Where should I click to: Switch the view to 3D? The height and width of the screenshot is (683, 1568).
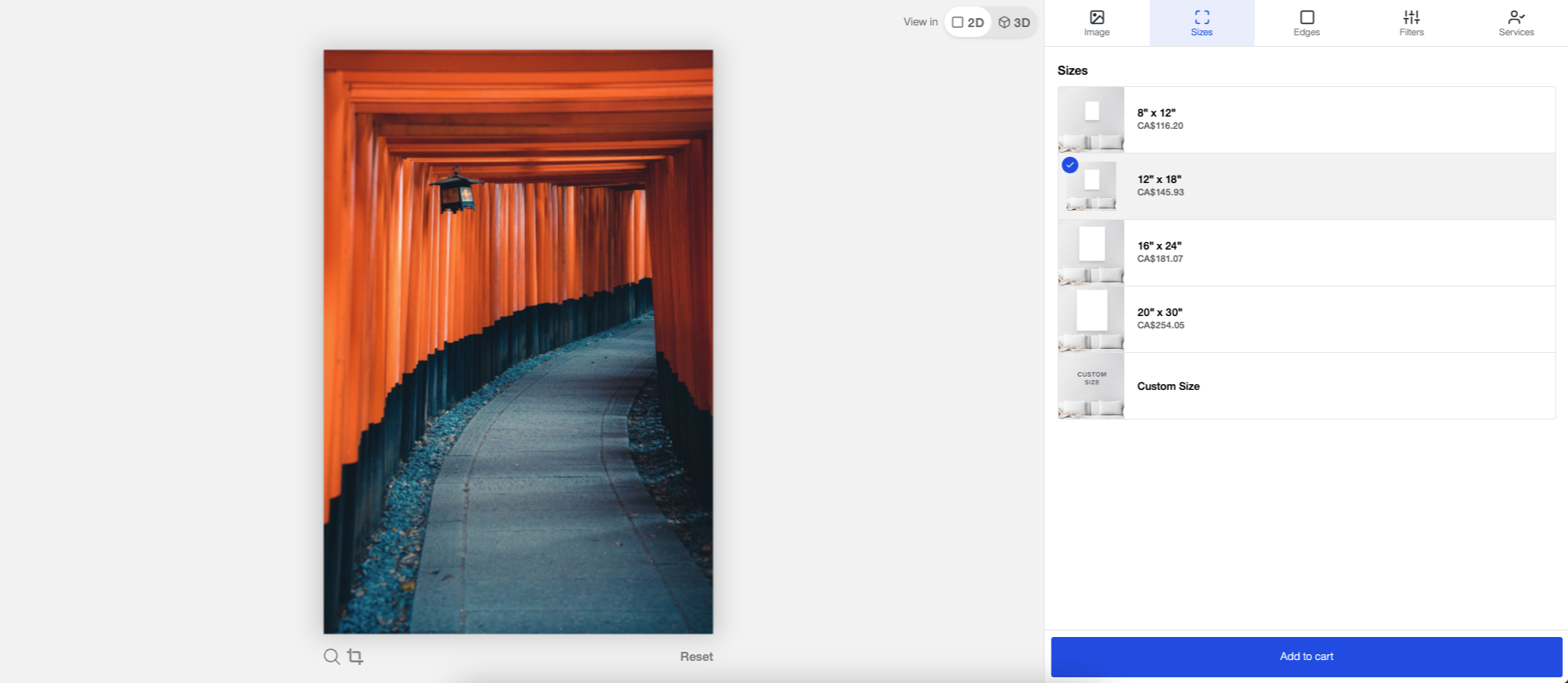1015,22
